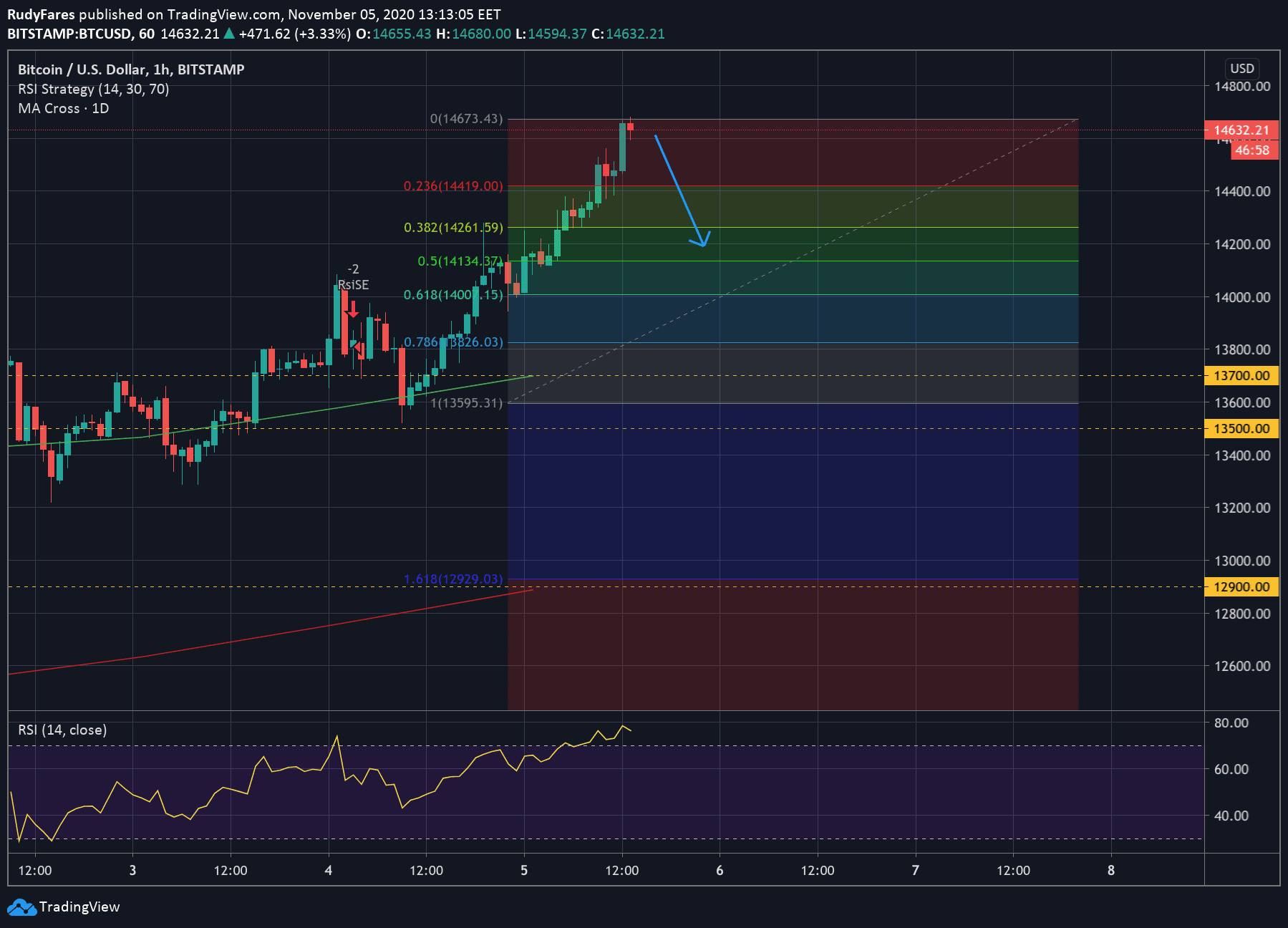Click the 0.236(14419.00) Fibonacci level label

[453, 186]
